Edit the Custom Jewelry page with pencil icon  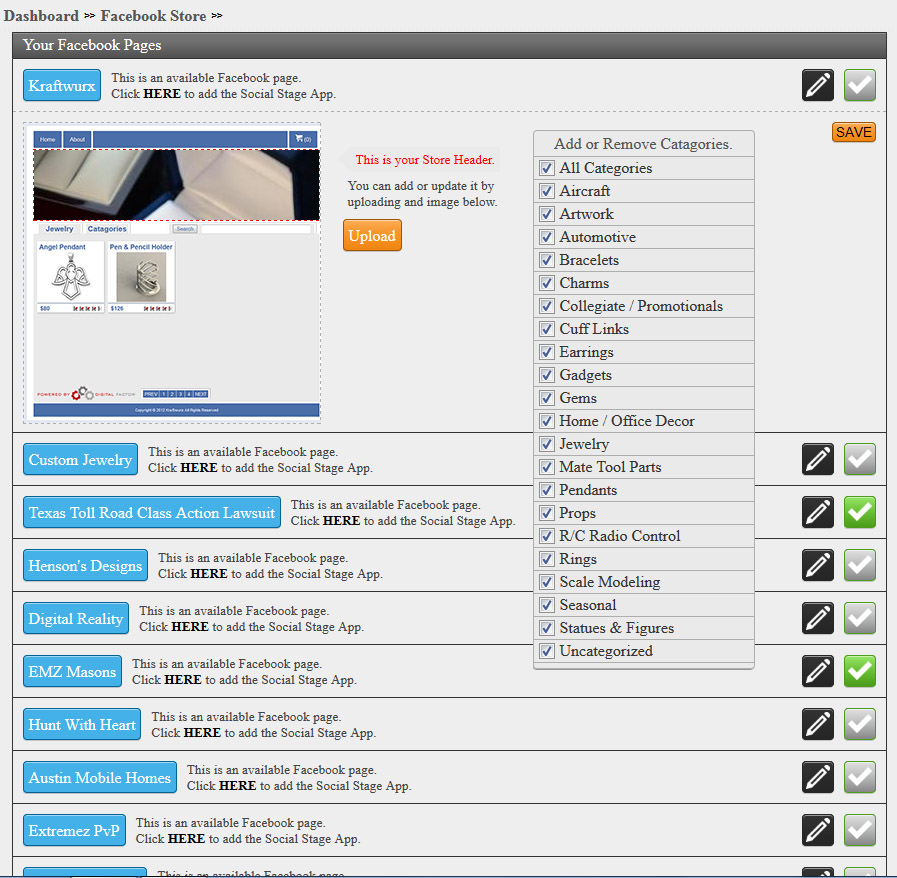click(x=818, y=459)
